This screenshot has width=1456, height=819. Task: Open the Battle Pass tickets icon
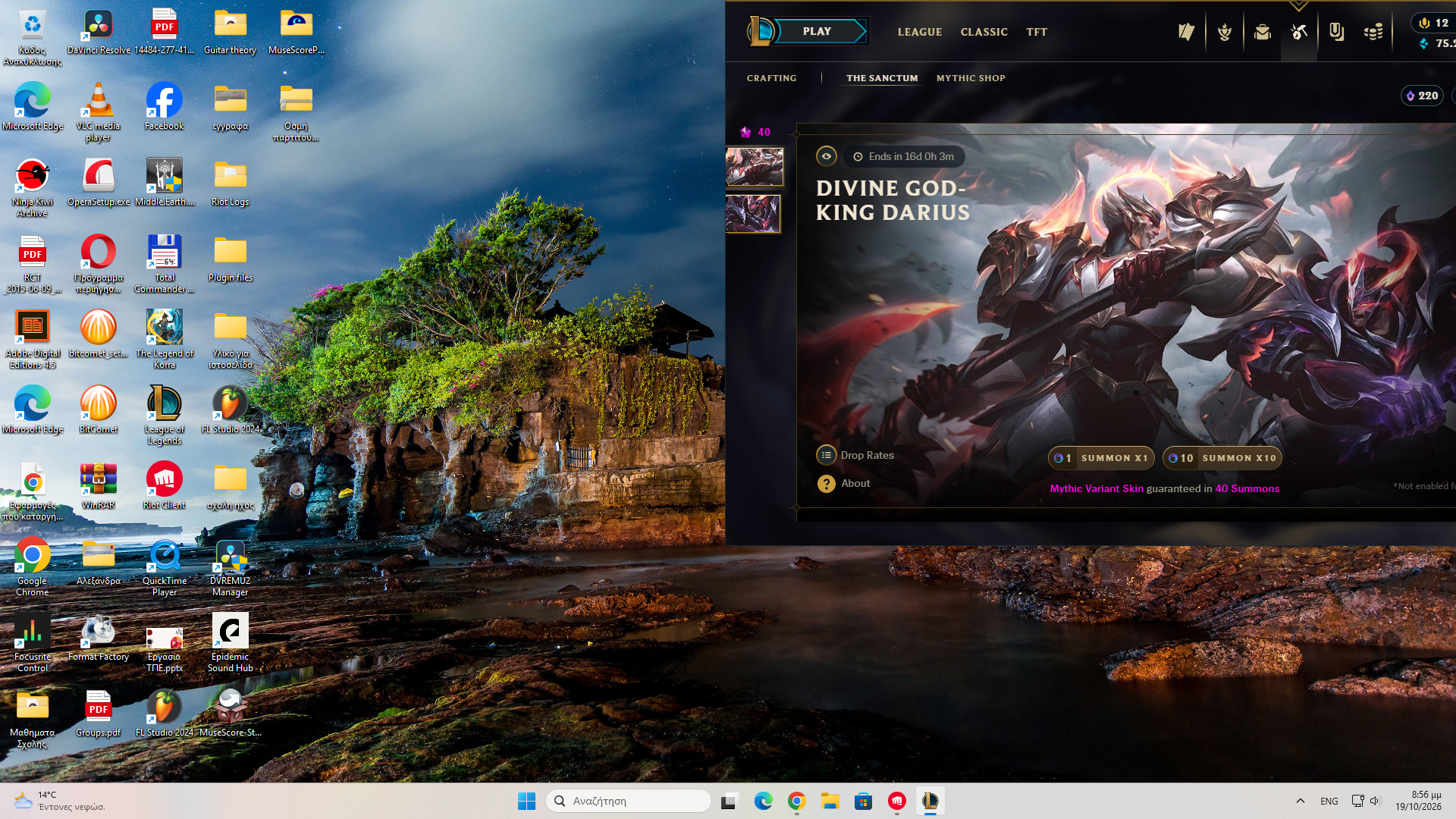[x=1186, y=32]
